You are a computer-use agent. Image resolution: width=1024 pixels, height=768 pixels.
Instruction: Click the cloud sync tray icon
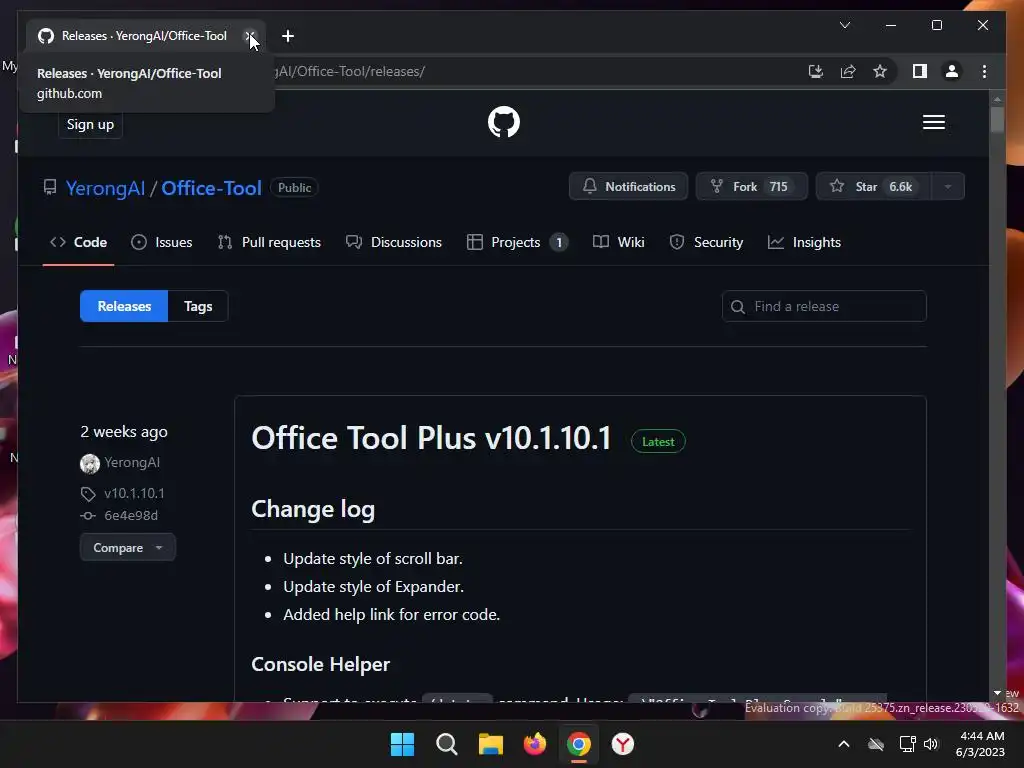point(876,744)
